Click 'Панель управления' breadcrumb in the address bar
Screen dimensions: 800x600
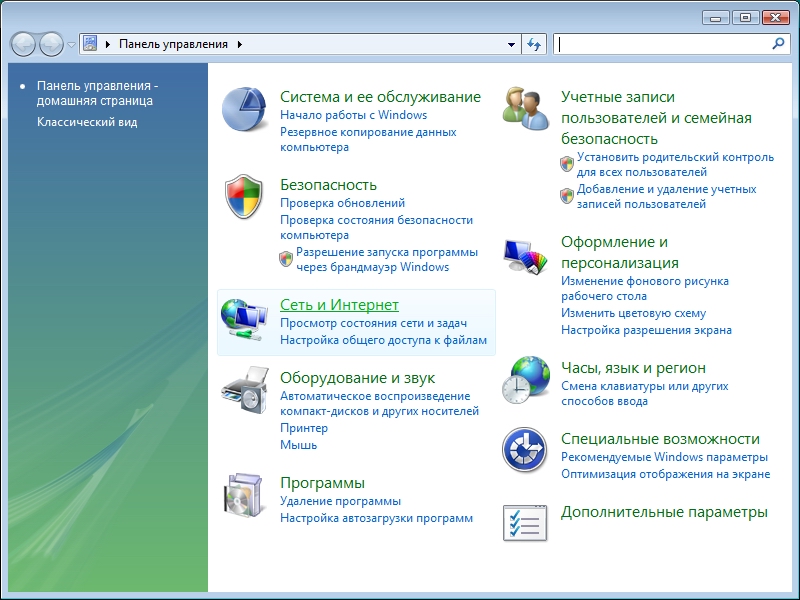coord(173,44)
